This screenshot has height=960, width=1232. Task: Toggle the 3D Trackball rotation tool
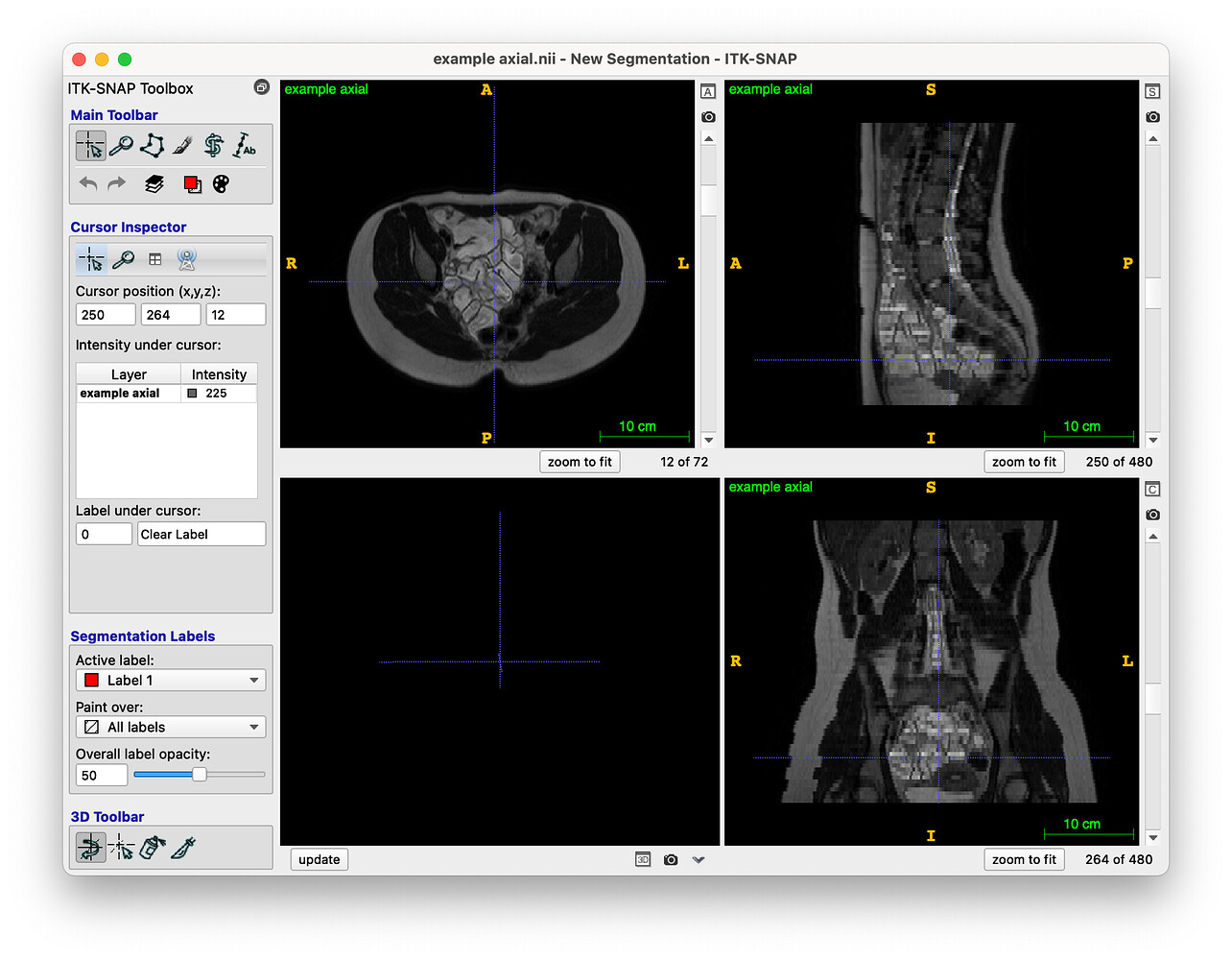90,848
